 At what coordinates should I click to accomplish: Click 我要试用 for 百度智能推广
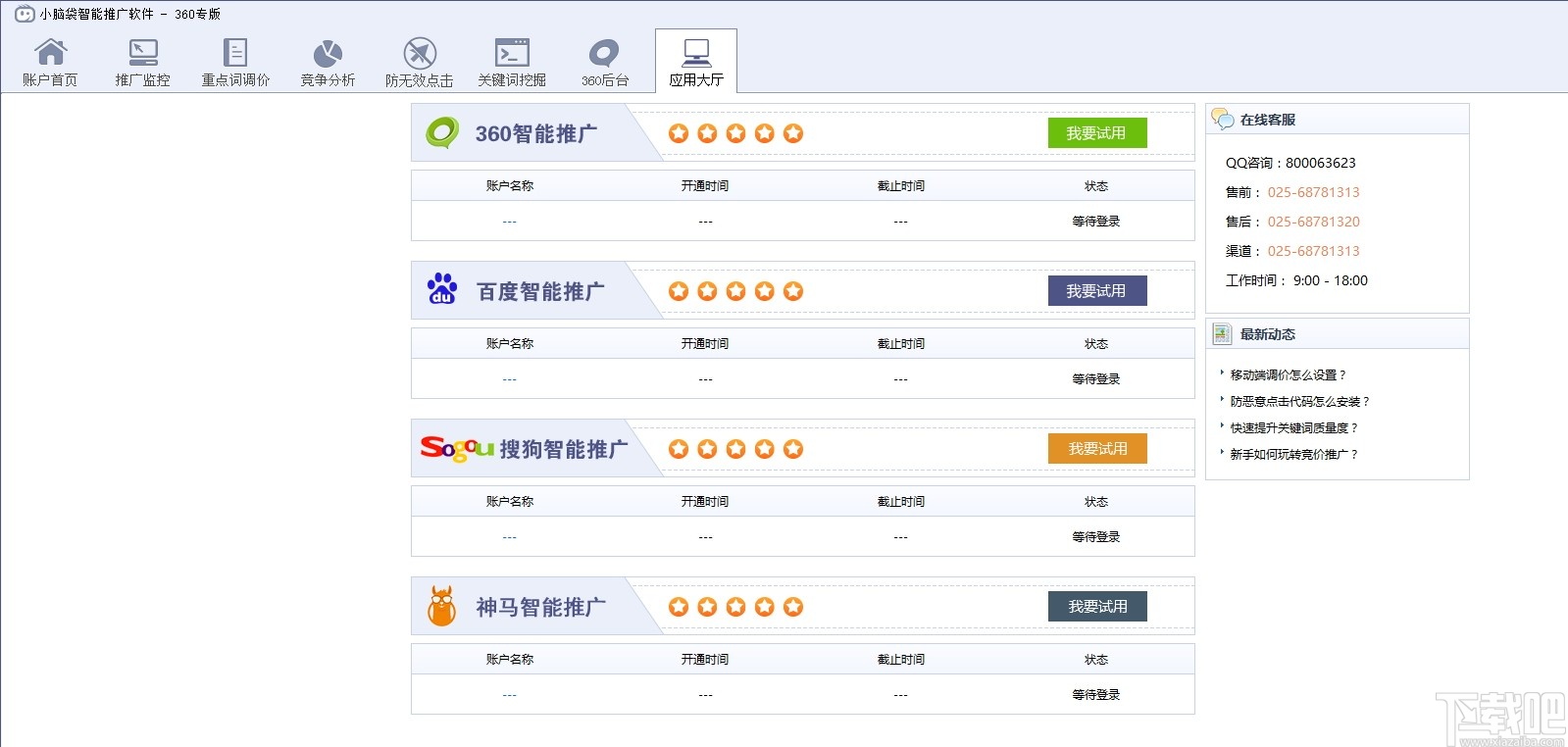1097,291
